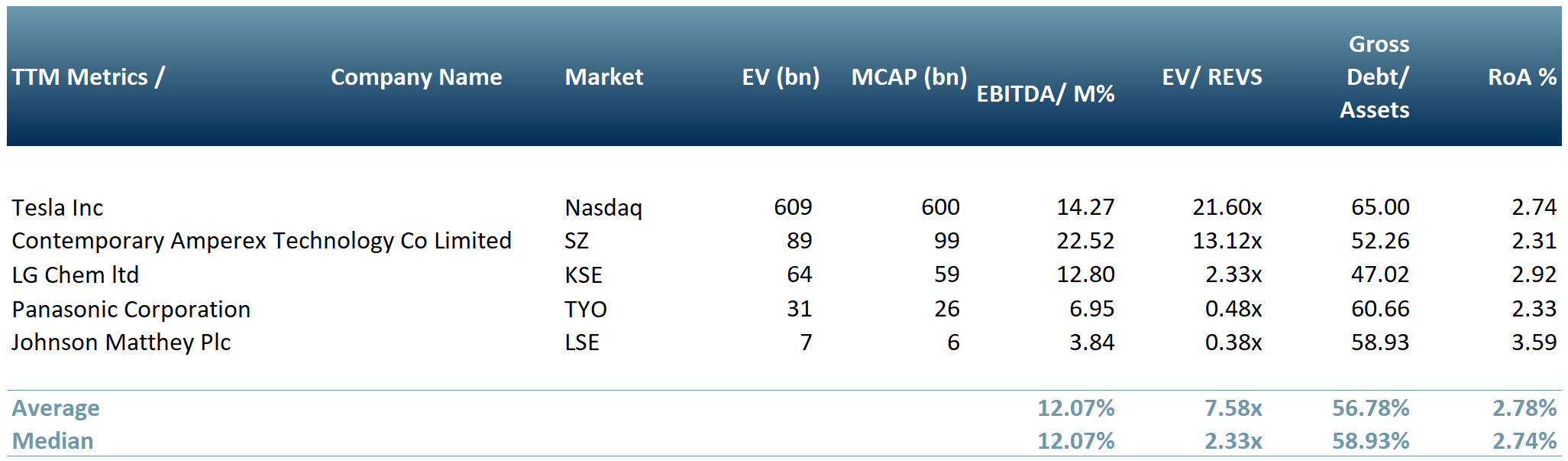Screen dimensions: 1568x461
Task: Select the LG Chem ltd cell
Action: click(x=75, y=275)
